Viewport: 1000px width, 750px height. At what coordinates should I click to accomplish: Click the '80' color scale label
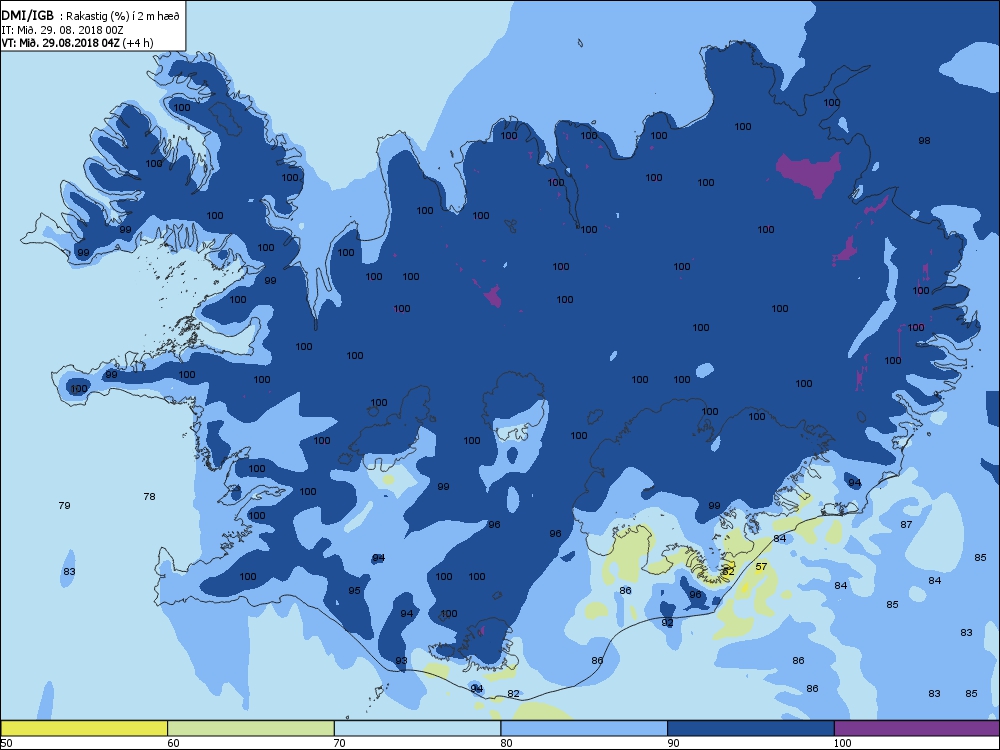tap(506, 743)
